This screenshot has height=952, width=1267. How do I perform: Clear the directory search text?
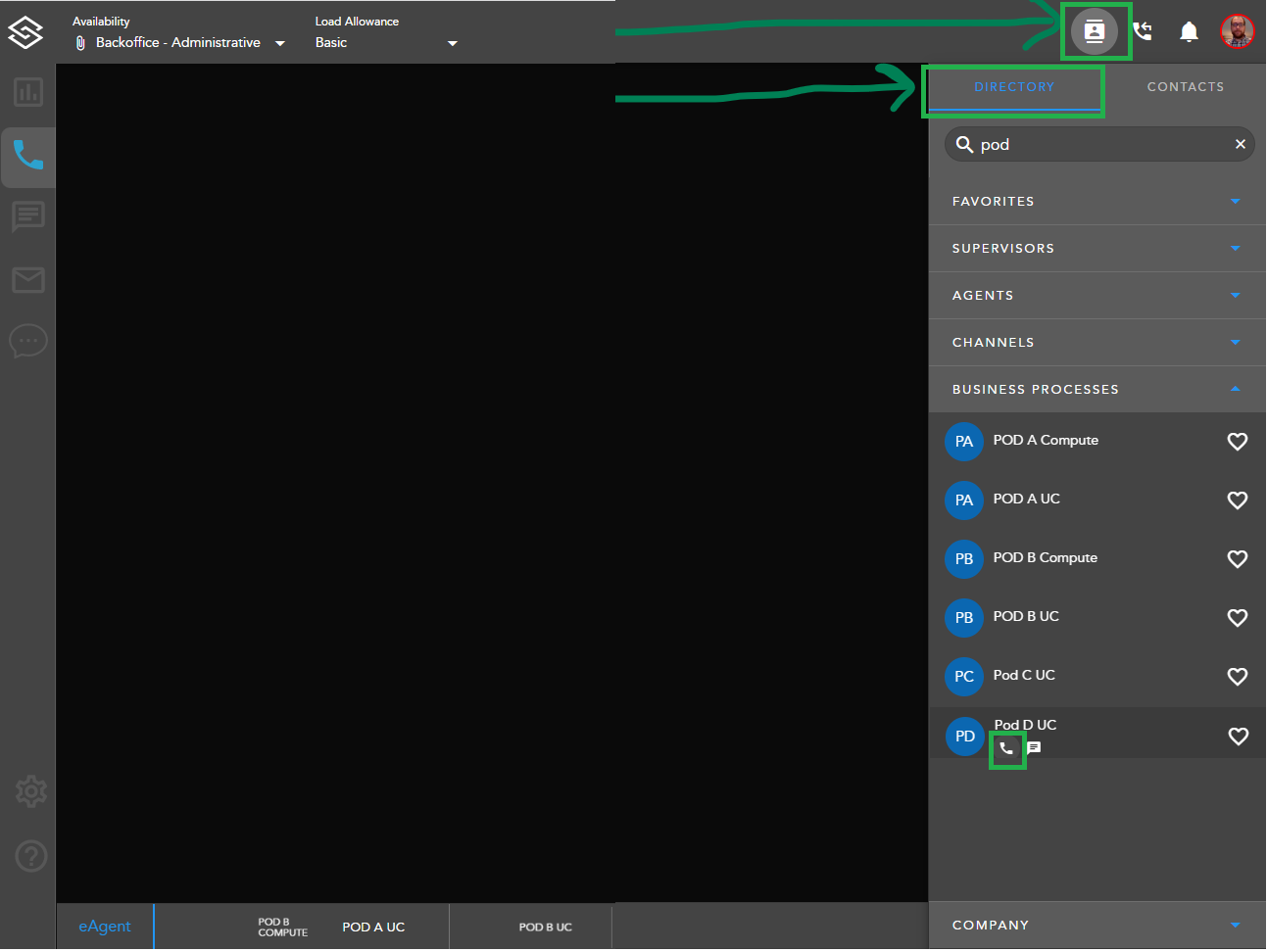1240,144
